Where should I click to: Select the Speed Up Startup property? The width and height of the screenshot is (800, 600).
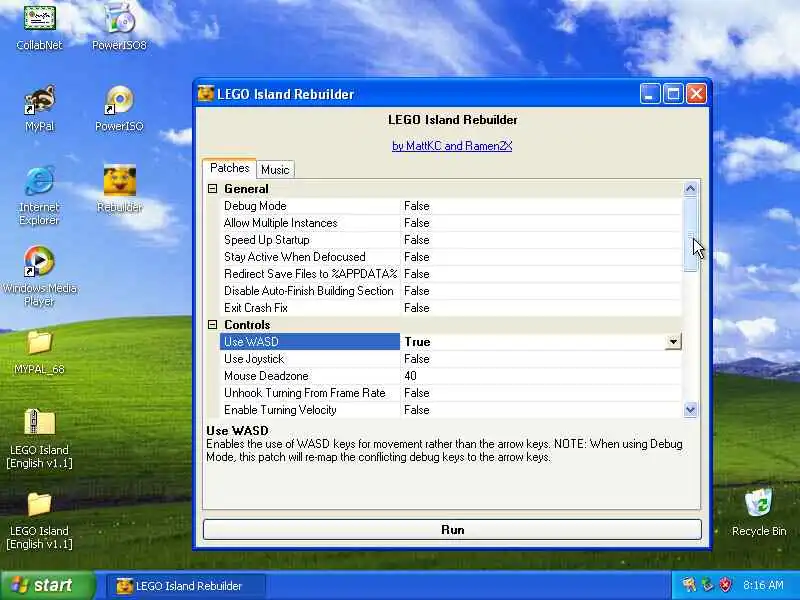310,240
